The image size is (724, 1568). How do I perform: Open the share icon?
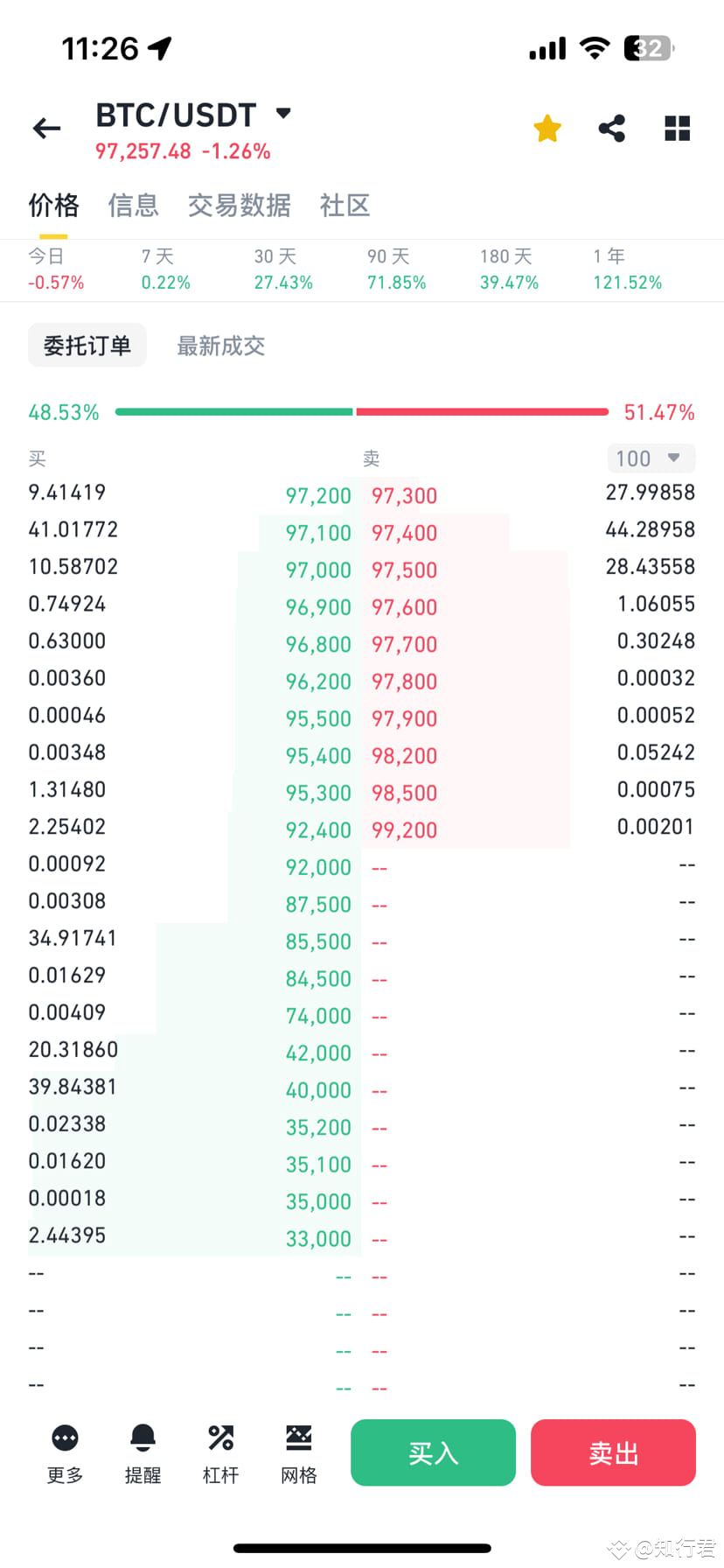(x=612, y=129)
